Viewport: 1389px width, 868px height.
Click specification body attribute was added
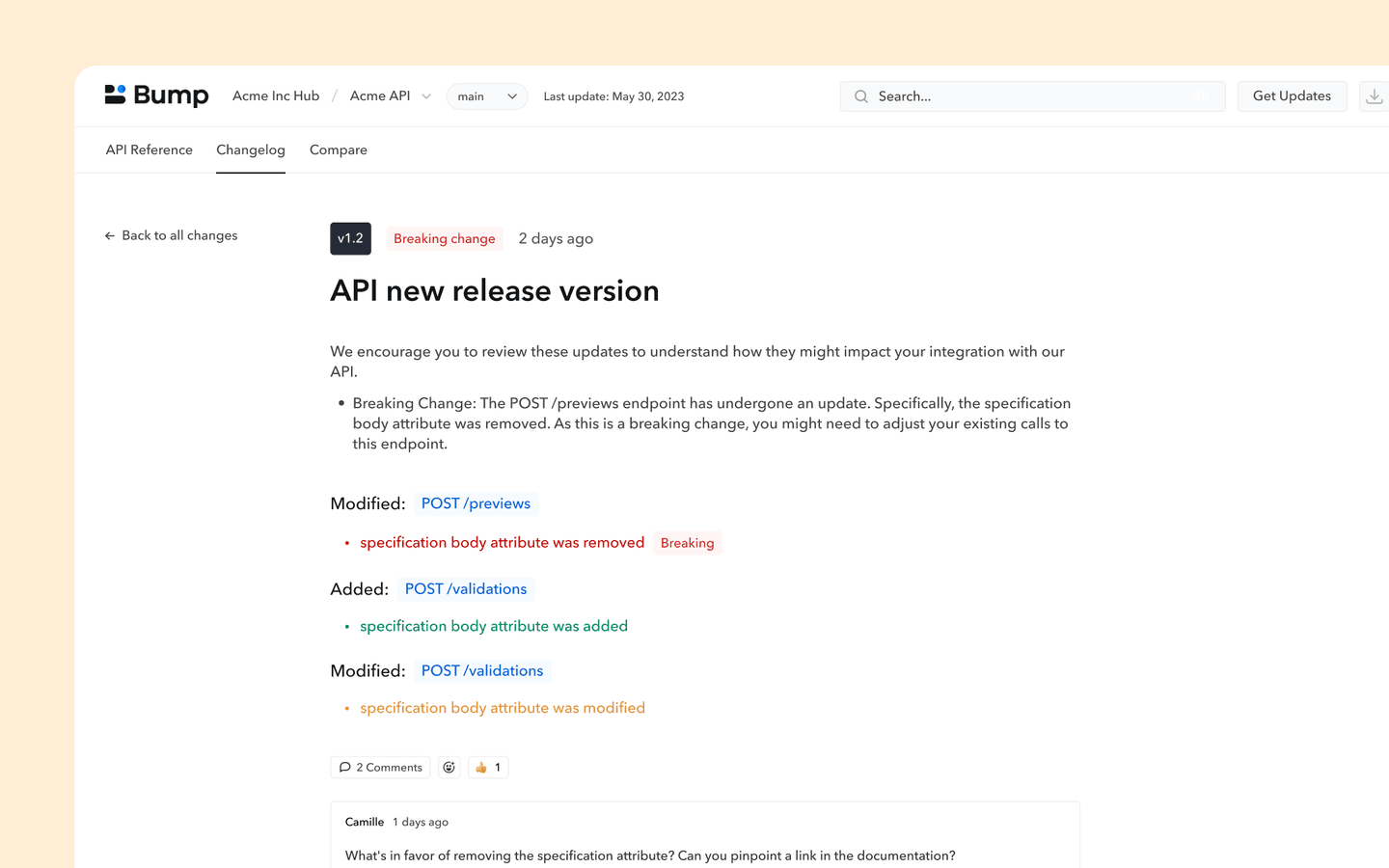click(494, 626)
